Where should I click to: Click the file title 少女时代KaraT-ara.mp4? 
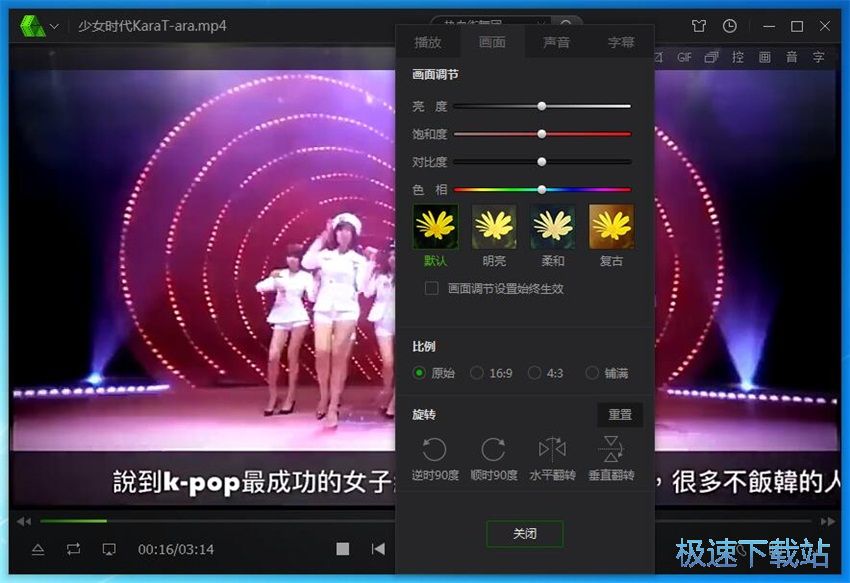click(x=152, y=26)
